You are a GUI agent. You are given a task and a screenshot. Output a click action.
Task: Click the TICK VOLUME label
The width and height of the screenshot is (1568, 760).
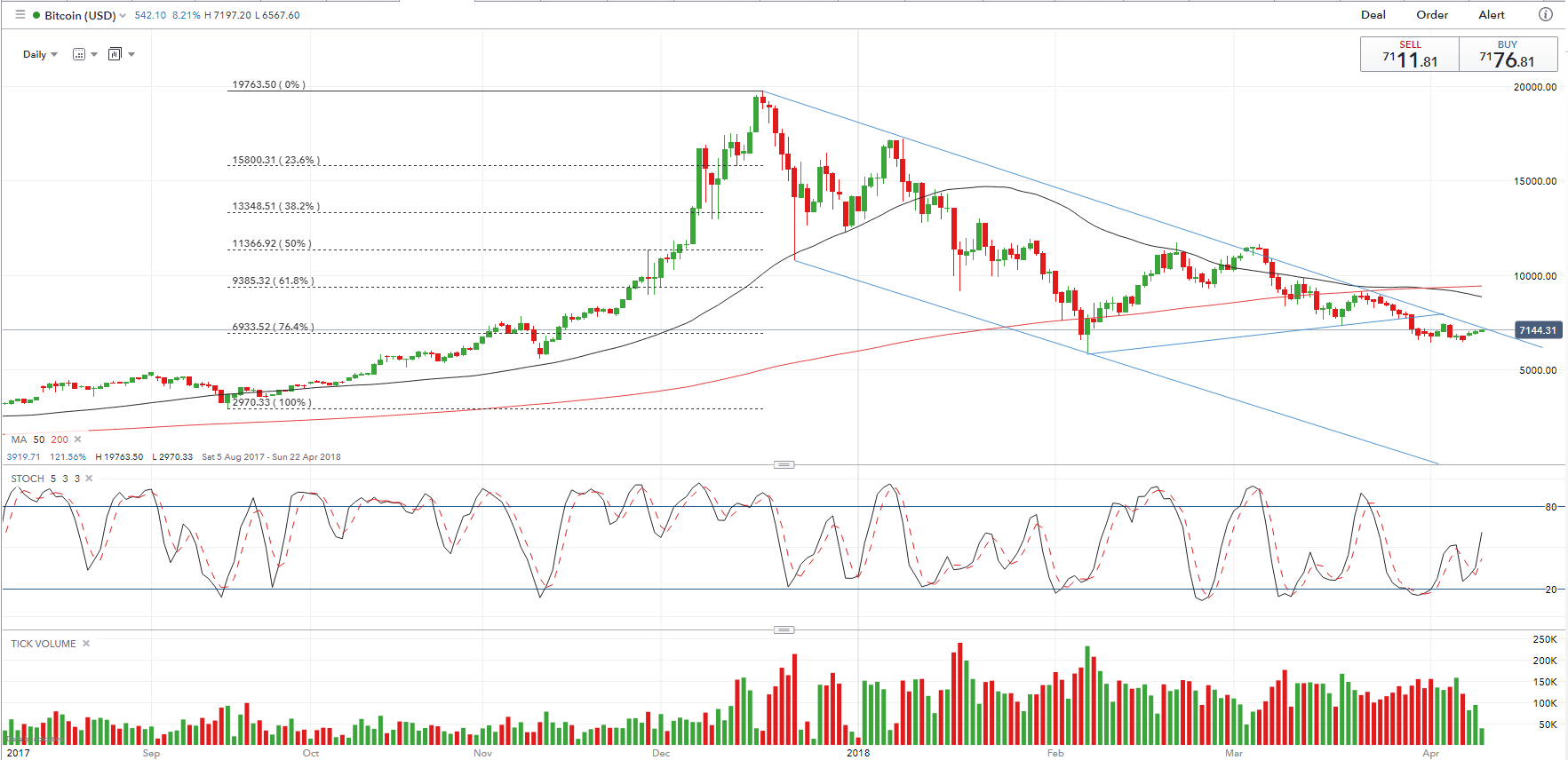(44, 644)
